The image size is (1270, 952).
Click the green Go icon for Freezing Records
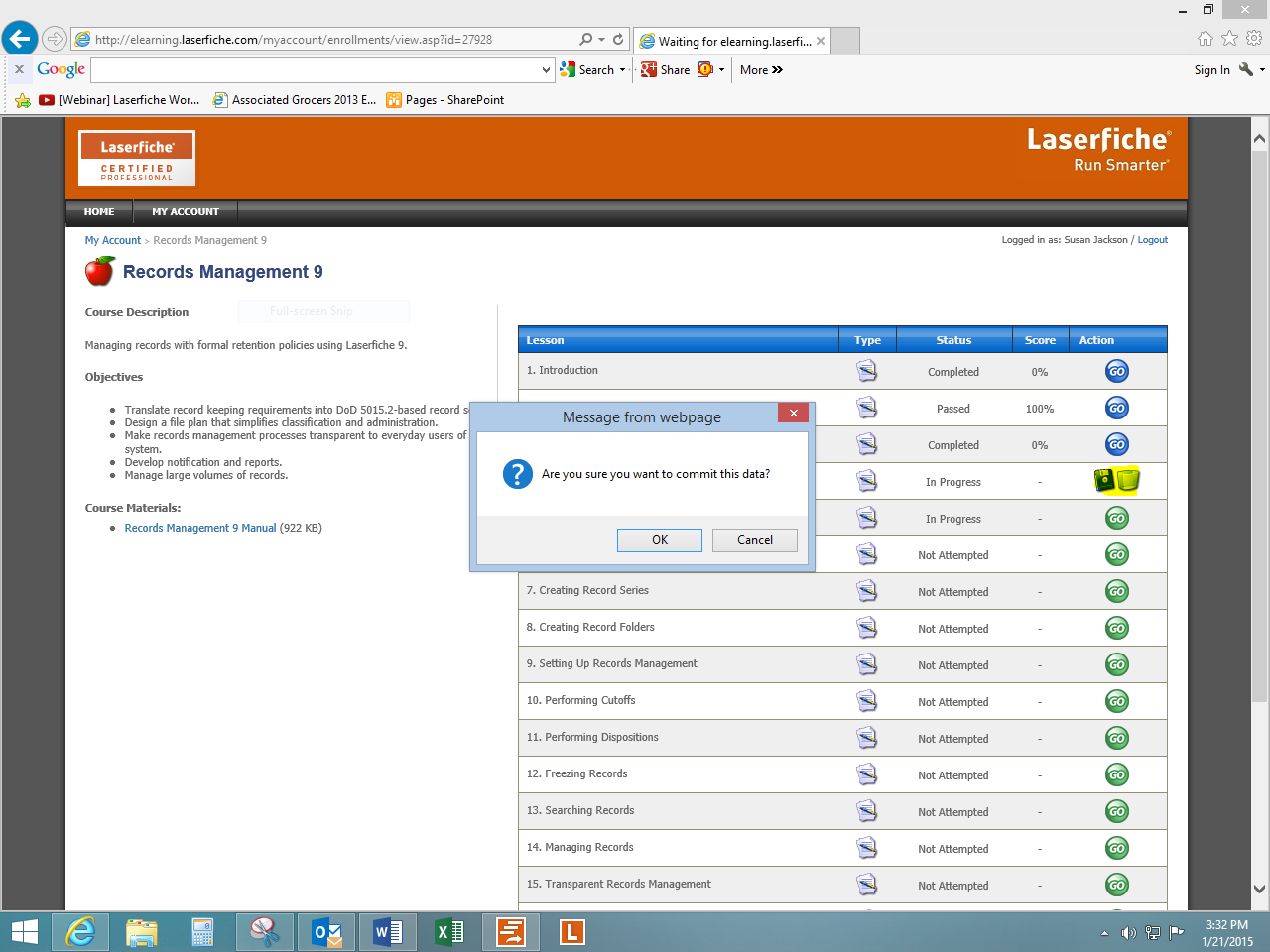[x=1116, y=775]
